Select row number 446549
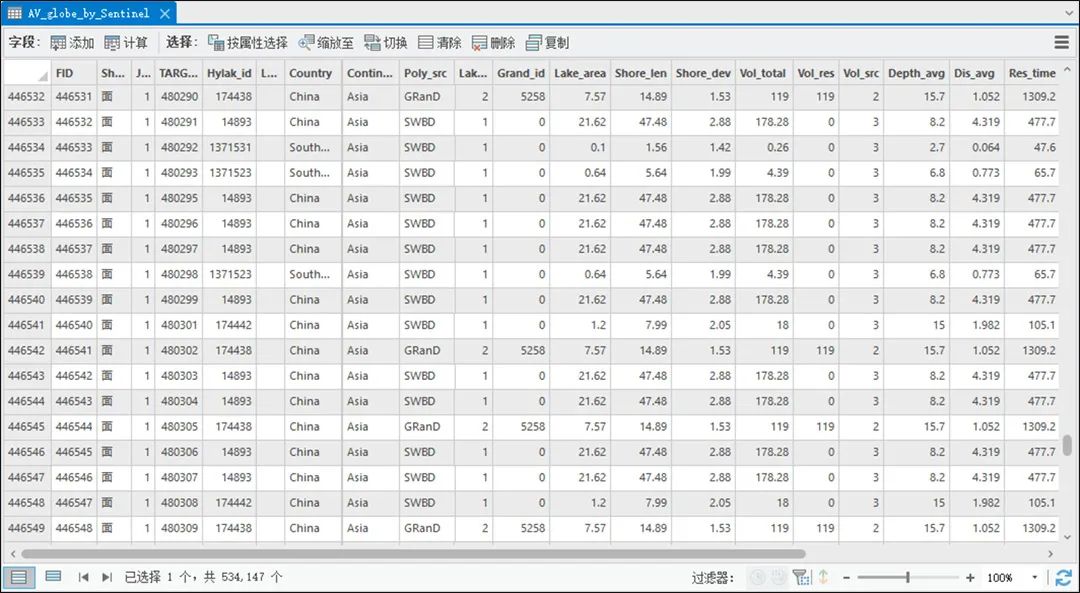This screenshot has width=1080, height=593. pyautogui.click(x=27, y=528)
